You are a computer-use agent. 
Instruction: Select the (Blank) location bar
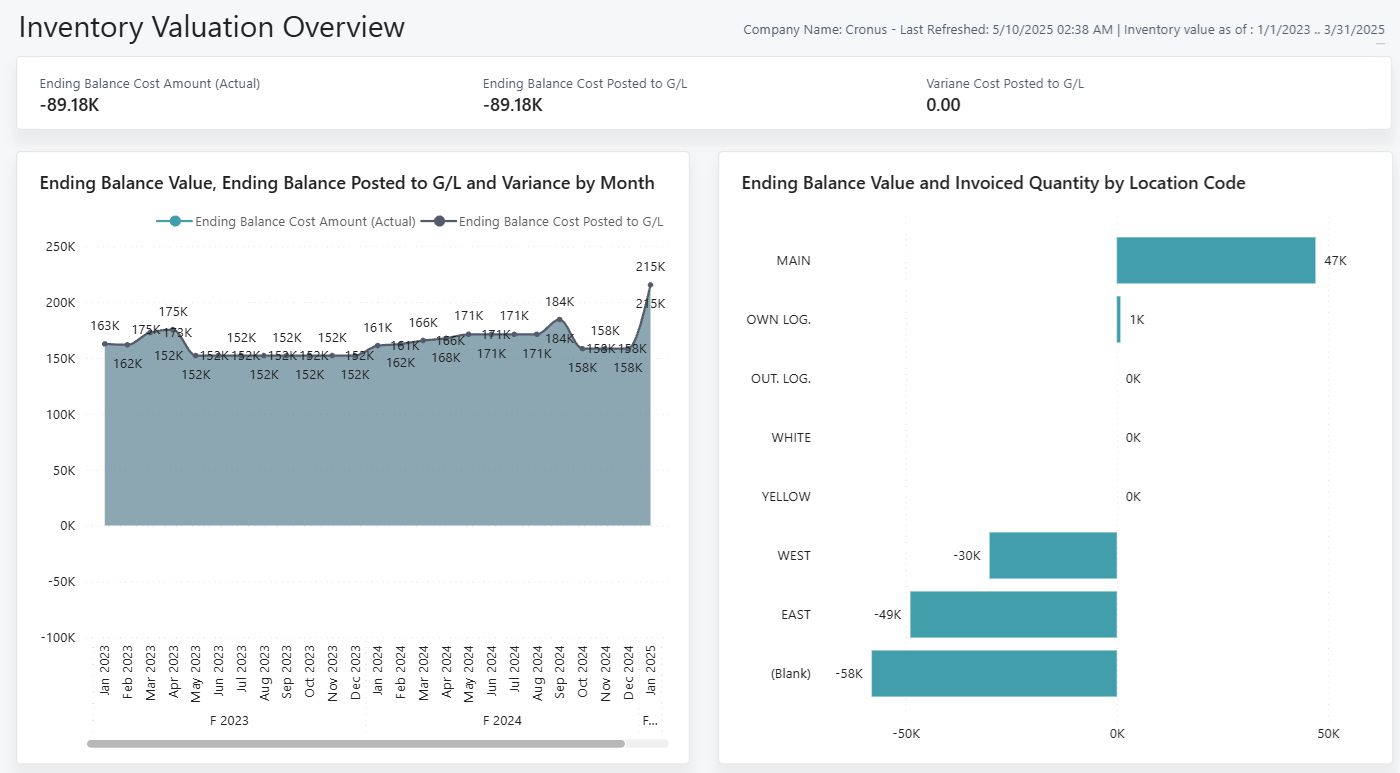(993, 673)
